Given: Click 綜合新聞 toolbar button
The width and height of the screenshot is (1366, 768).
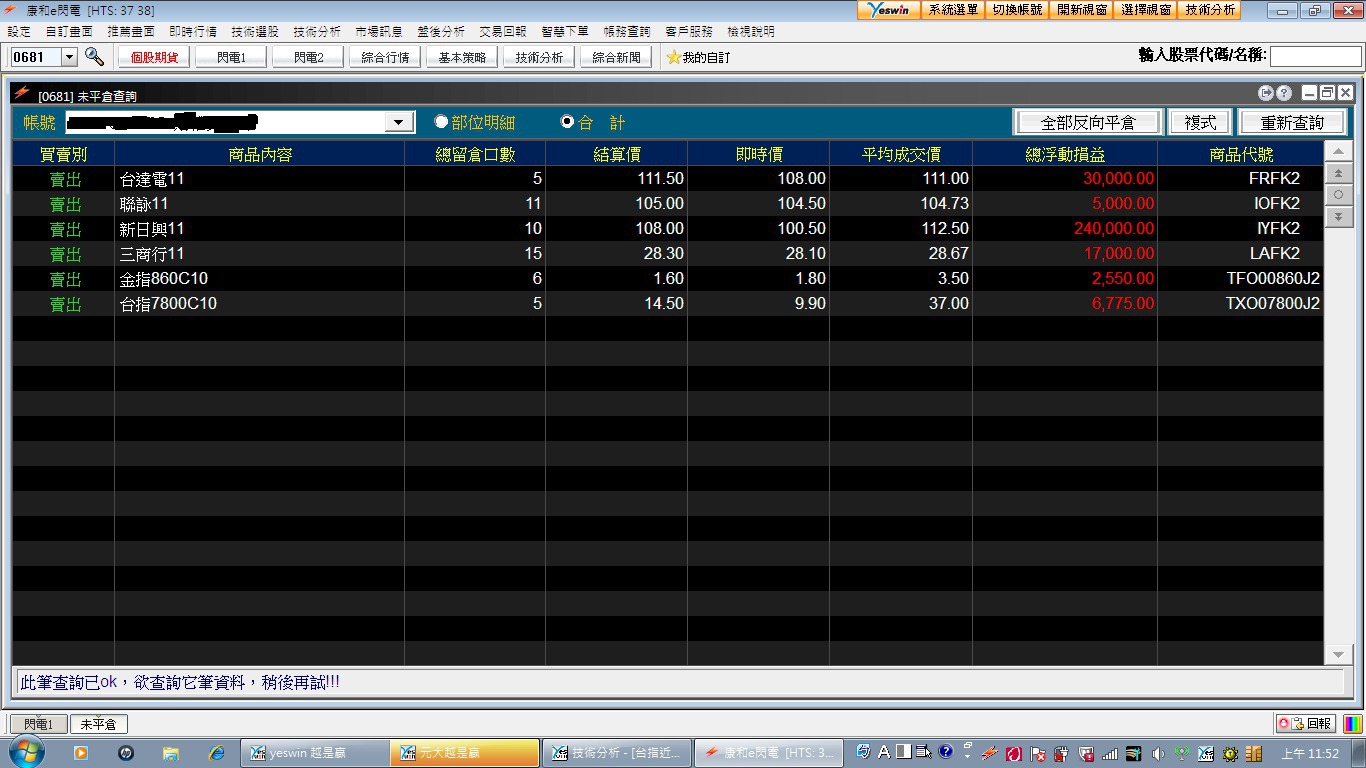Looking at the screenshot, I should coord(616,57).
